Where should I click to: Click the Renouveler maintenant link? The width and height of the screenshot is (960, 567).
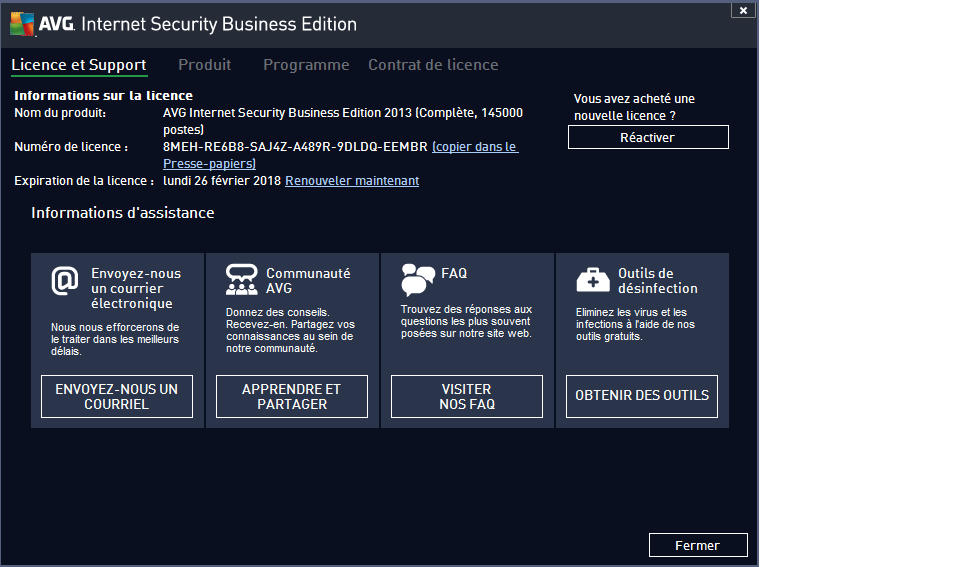[352, 181]
